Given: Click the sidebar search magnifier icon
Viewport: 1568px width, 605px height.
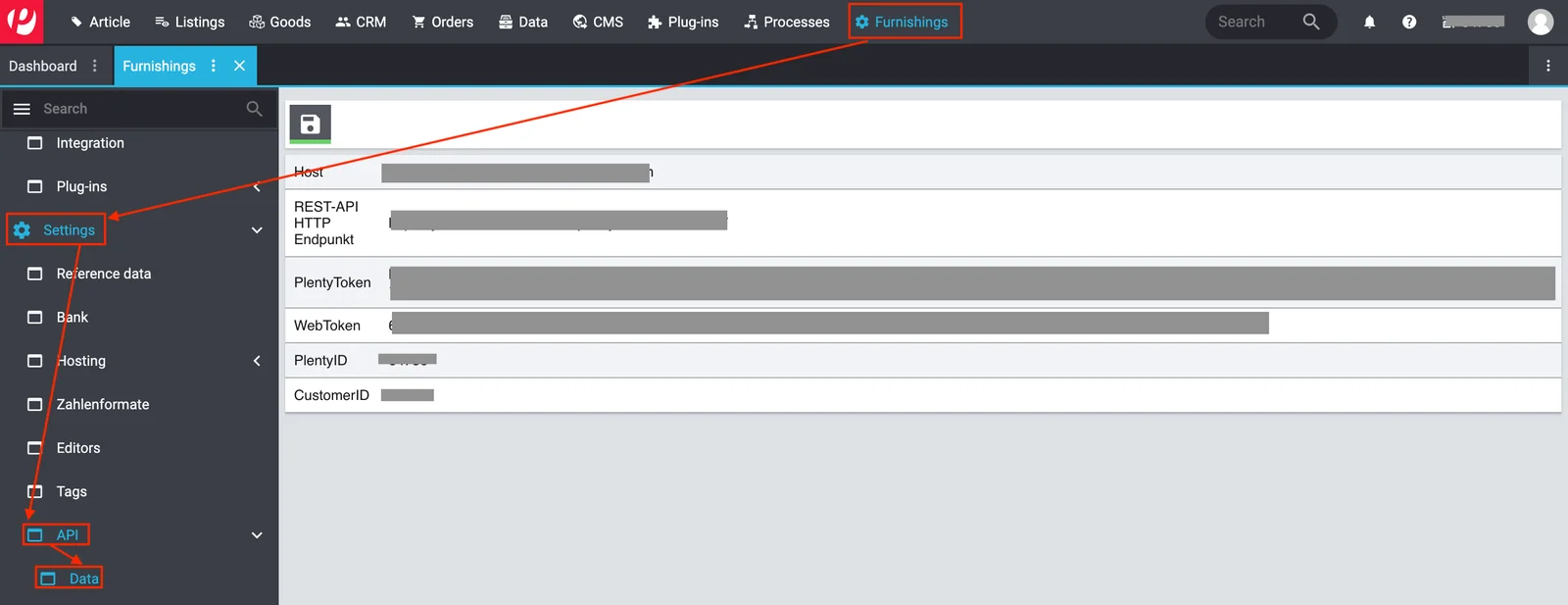Looking at the screenshot, I should pos(255,109).
